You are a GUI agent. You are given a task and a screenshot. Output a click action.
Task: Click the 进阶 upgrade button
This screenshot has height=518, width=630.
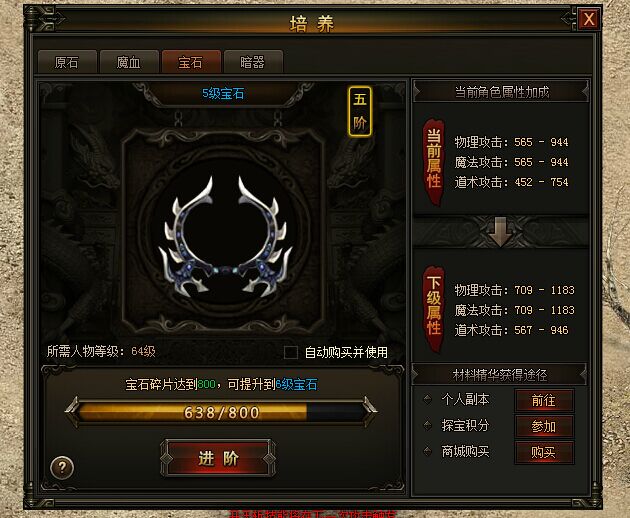[x=218, y=458]
